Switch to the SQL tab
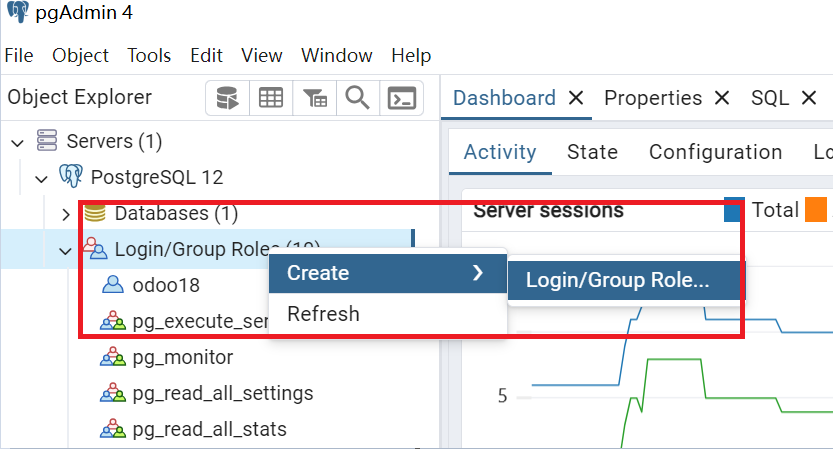Image resolution: width=833 pixels, height=449 pixels. point(770,98)
